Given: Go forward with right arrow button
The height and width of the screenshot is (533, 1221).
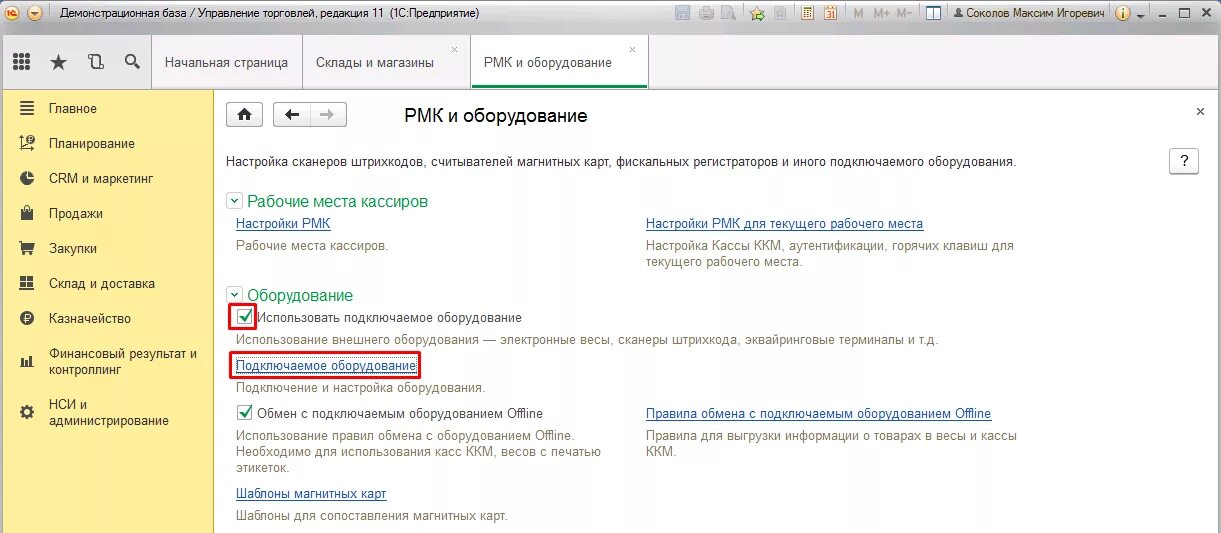Looking at the screenshot, I should click(328, 114).
